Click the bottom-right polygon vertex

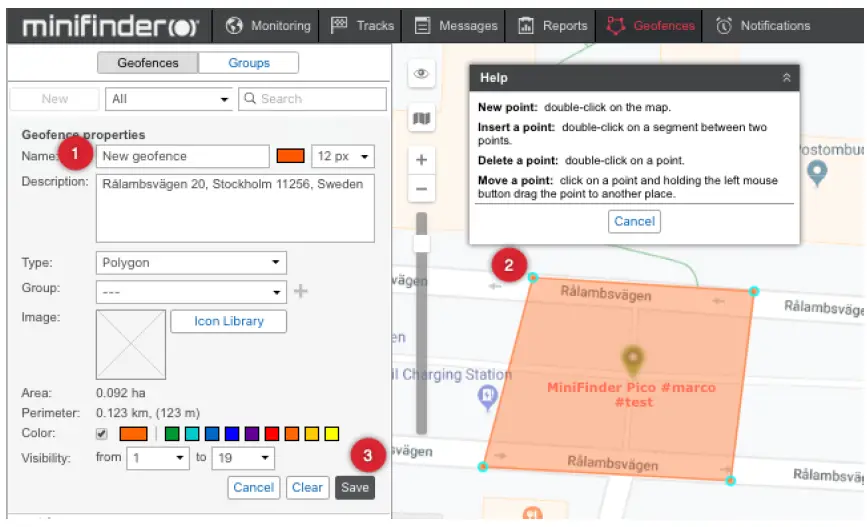730,481
